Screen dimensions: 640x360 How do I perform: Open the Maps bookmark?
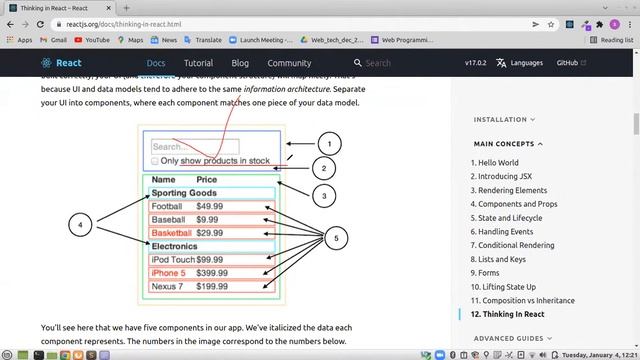130,40
